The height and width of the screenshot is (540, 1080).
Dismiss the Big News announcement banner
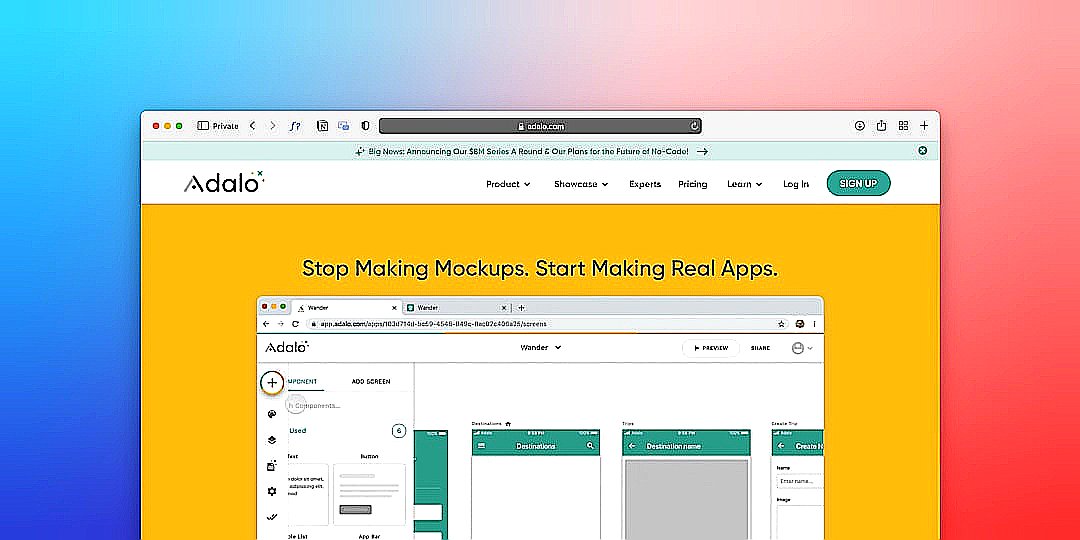(x=922, y=151)
